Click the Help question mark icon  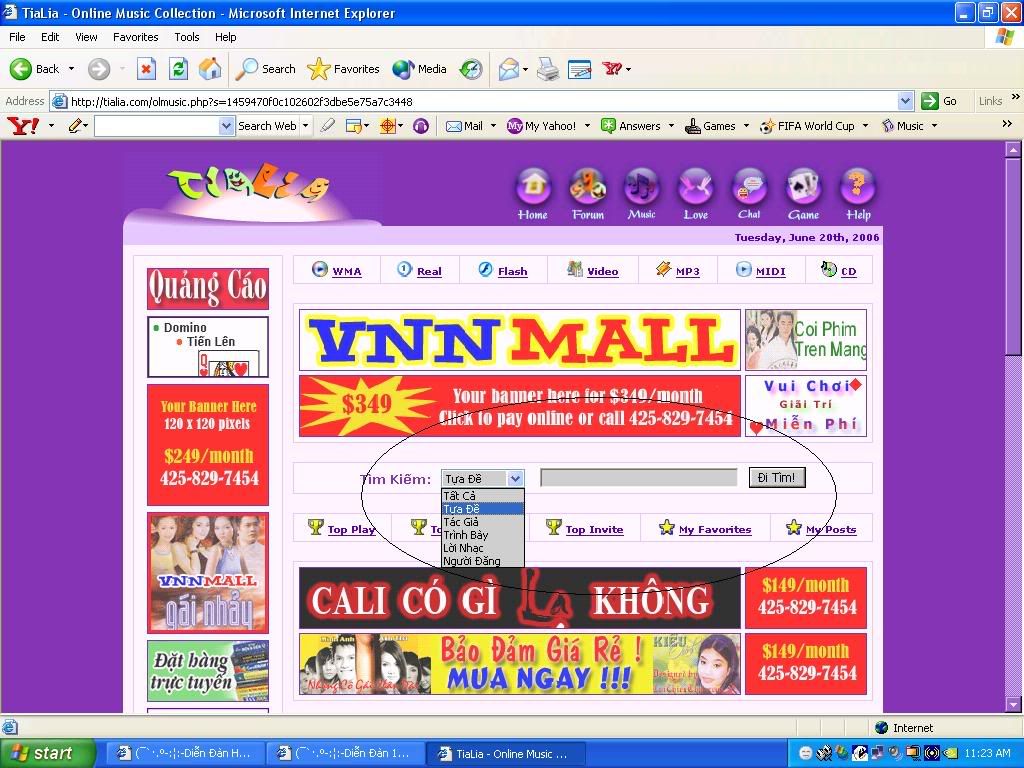(857, 187)
